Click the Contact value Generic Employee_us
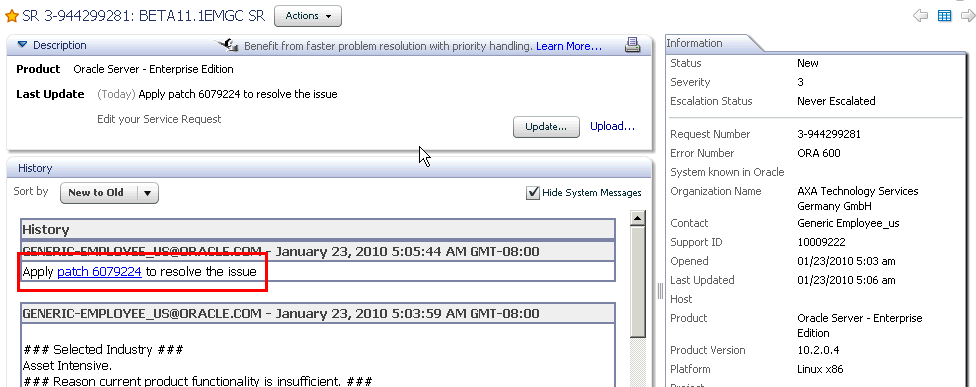 click(848, 223)
